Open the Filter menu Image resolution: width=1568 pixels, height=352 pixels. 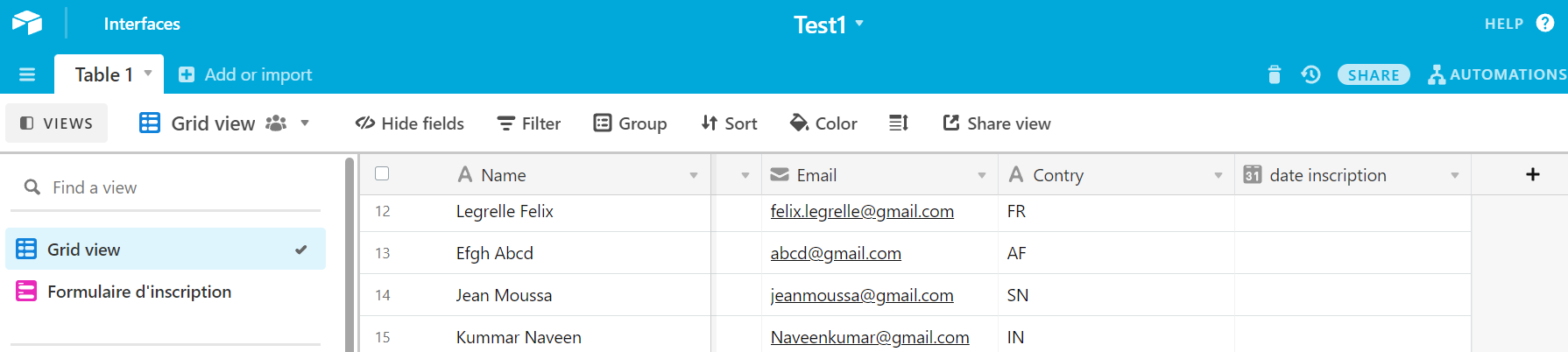click(529, 123)
